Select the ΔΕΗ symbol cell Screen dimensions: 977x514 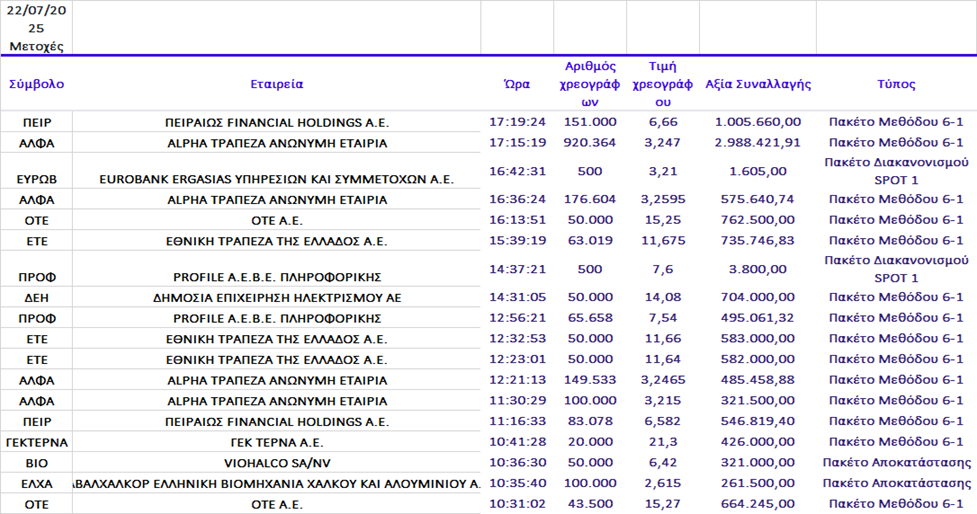pyautogui.click(x=37, y=298)
